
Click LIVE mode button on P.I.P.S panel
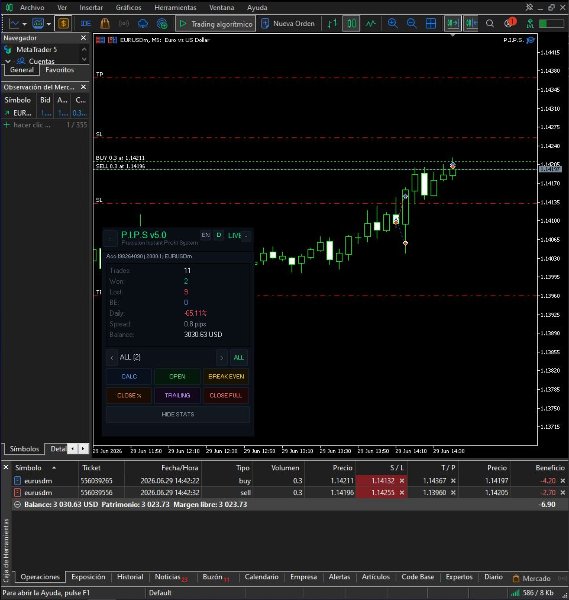pyautogui.click(x=234, y=235)
